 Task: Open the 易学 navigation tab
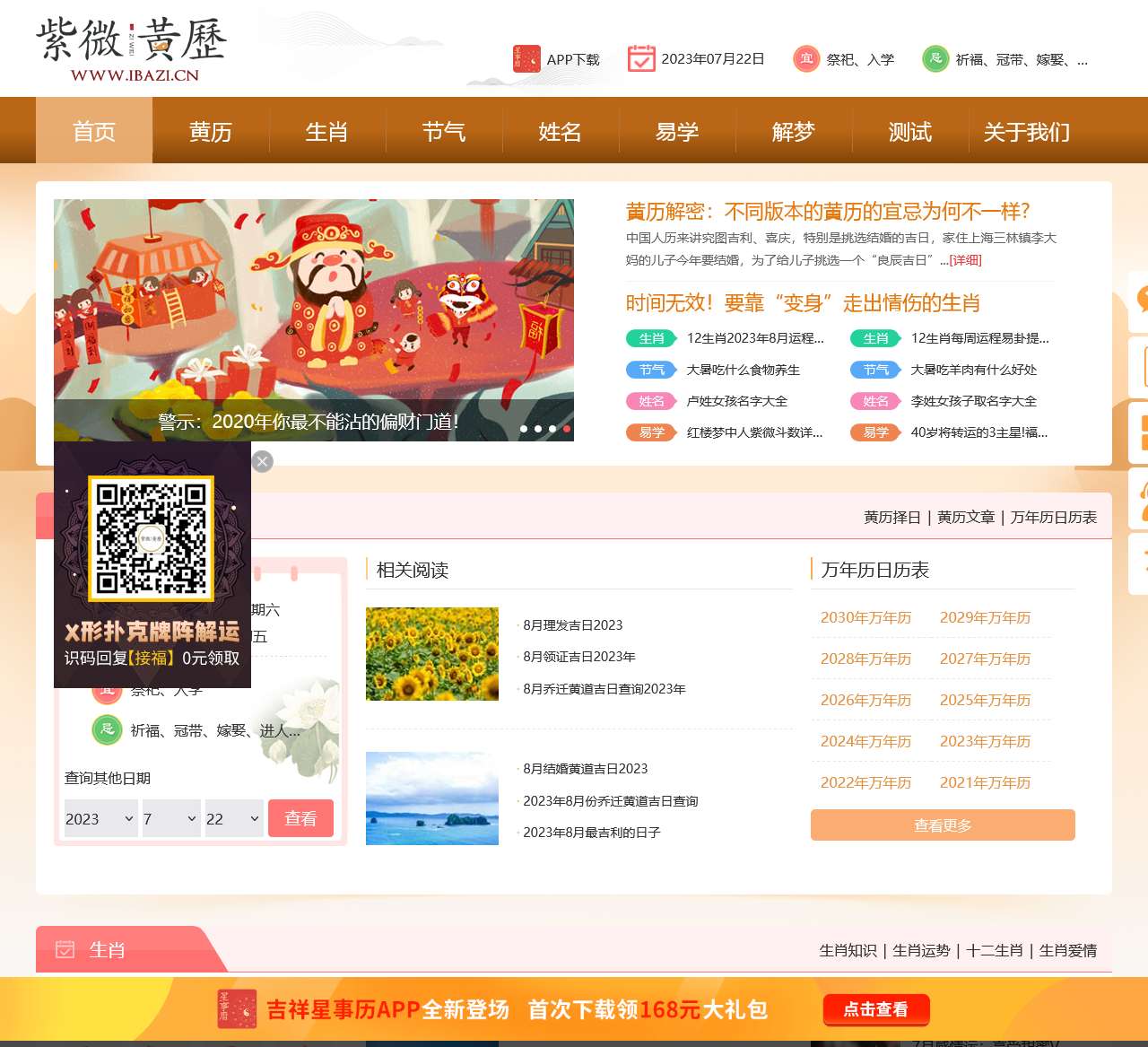(677, 131)
